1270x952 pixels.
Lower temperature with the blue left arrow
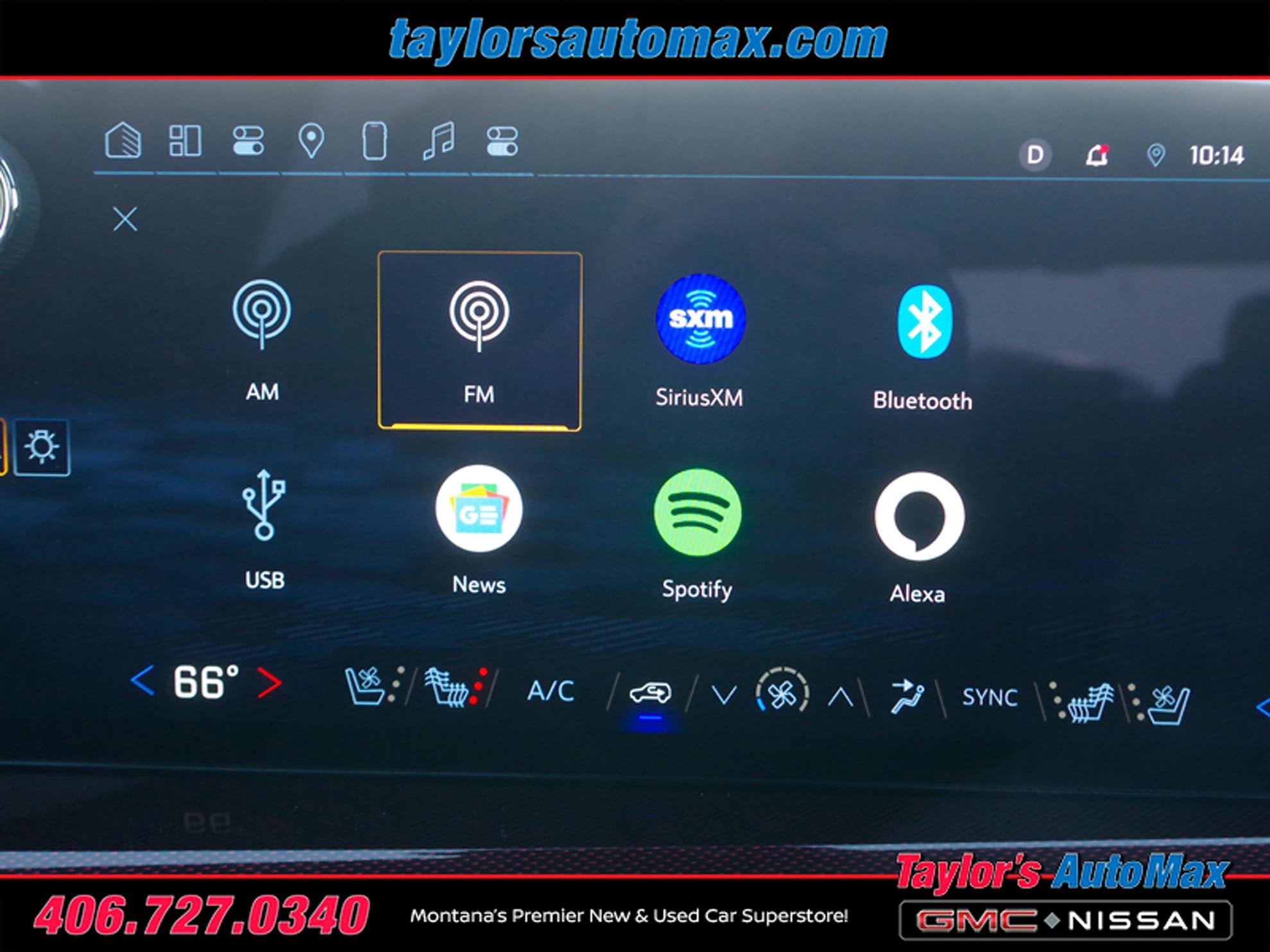click(x=142, y=681)
